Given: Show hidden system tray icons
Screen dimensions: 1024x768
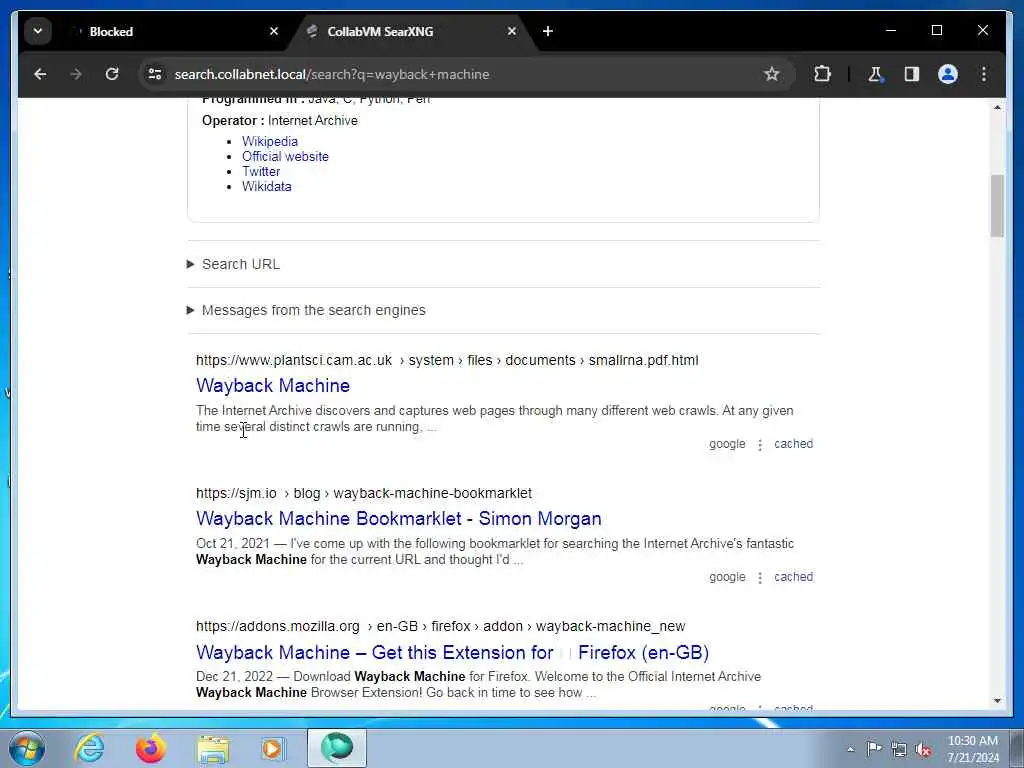Looking at the screenshot, I should tap(850, 749).
